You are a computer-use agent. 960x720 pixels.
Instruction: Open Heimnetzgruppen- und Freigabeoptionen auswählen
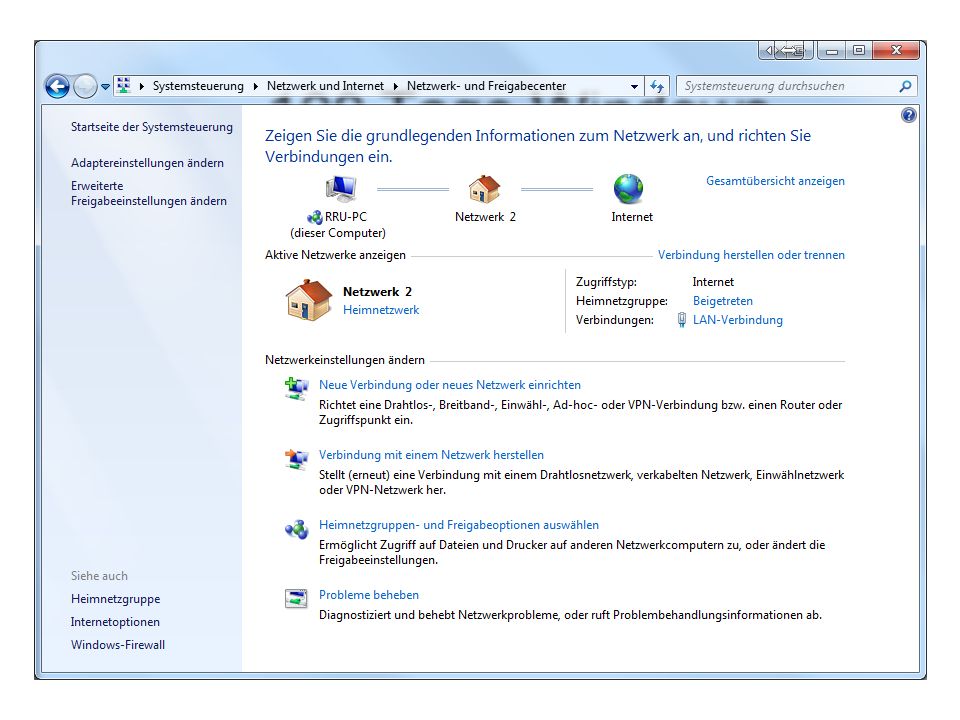pyautogui.click(x=459, y=525)
